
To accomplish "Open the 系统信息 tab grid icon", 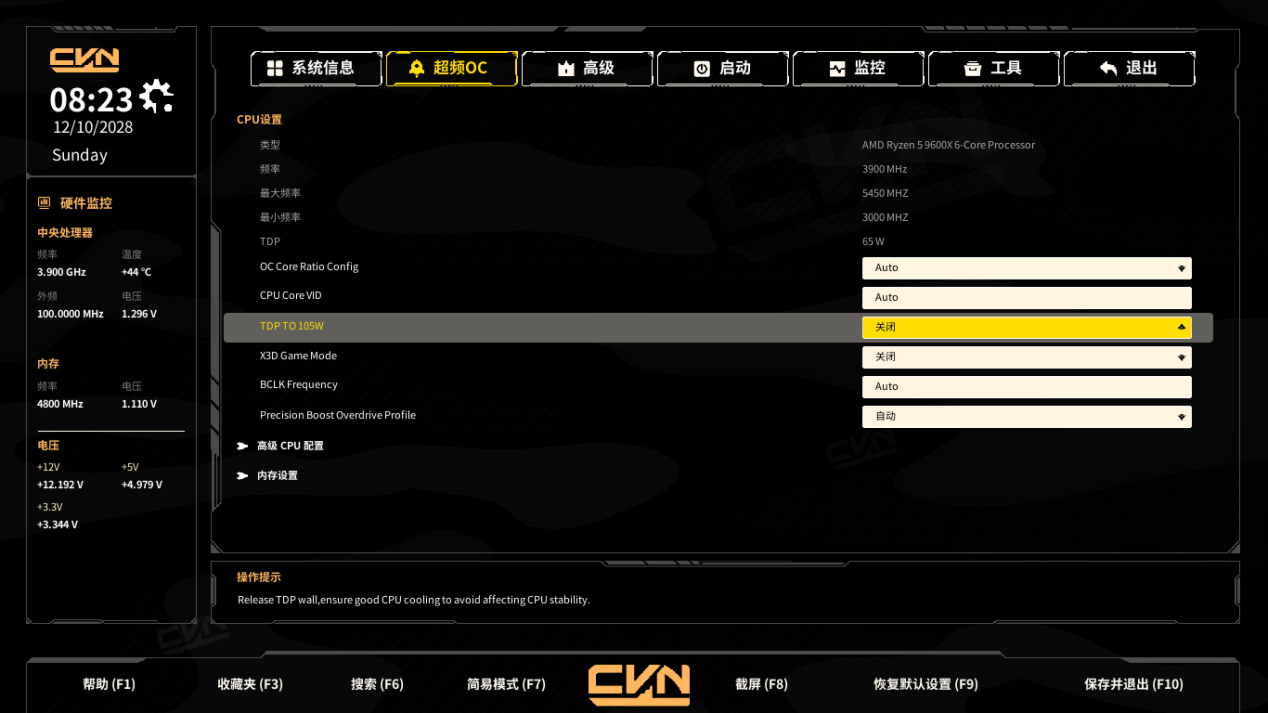I will click(x=274, y=68).
